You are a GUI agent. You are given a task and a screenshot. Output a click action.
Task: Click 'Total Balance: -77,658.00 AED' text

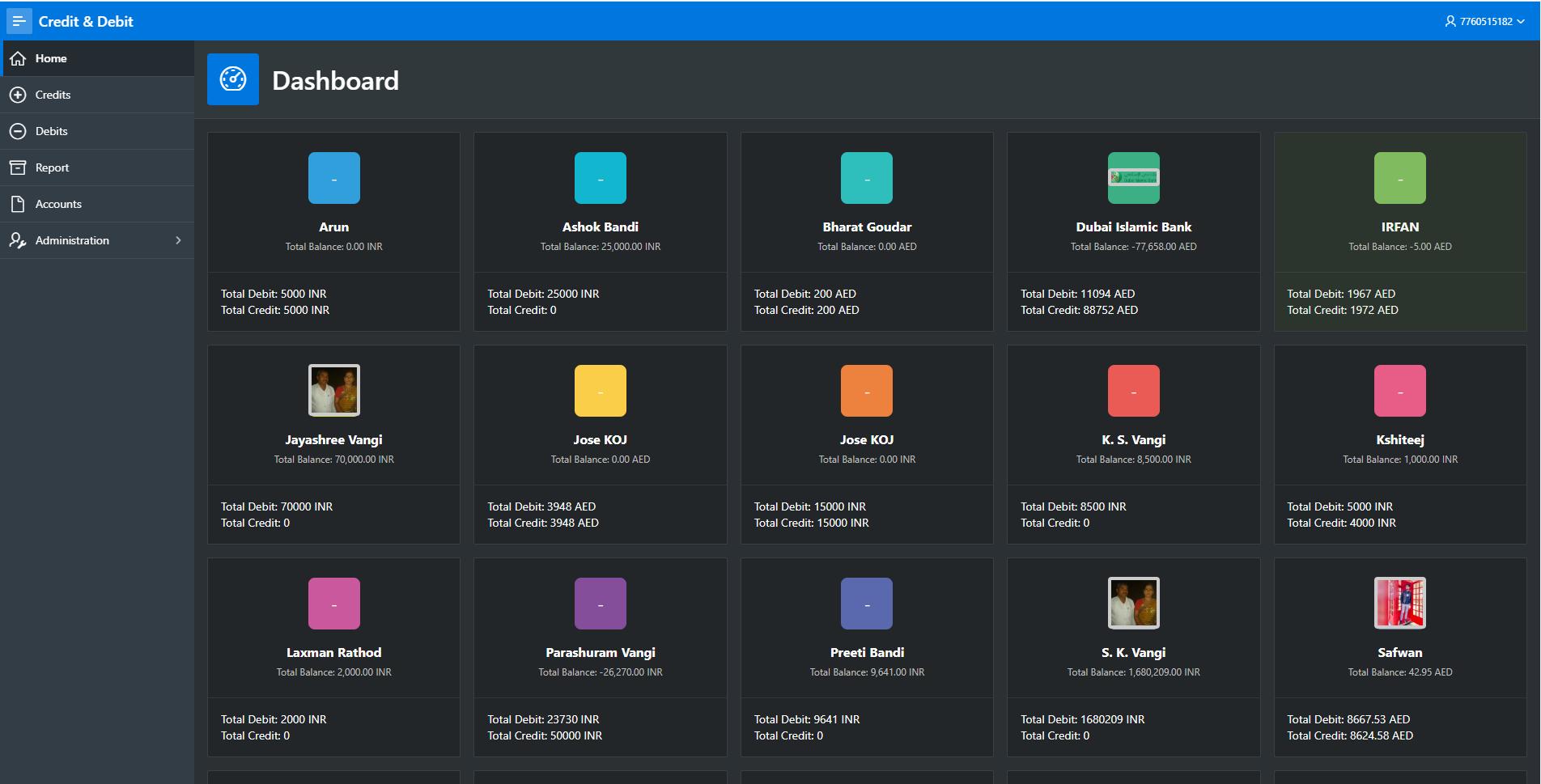[x=1134, y=247]
